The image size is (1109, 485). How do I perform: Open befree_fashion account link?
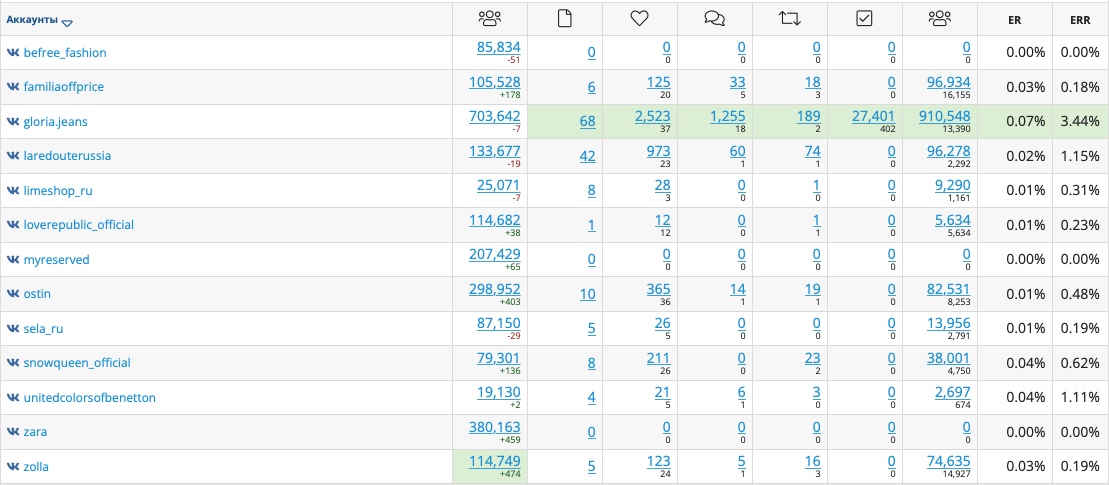pos(65,52)
